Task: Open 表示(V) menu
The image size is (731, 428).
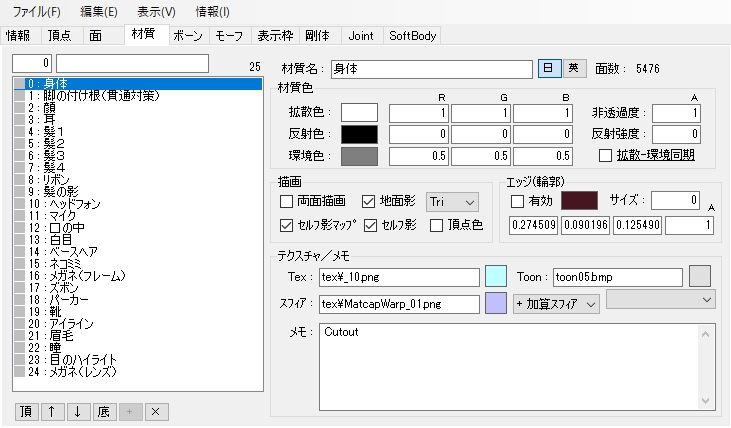Action: pos(156,12)
